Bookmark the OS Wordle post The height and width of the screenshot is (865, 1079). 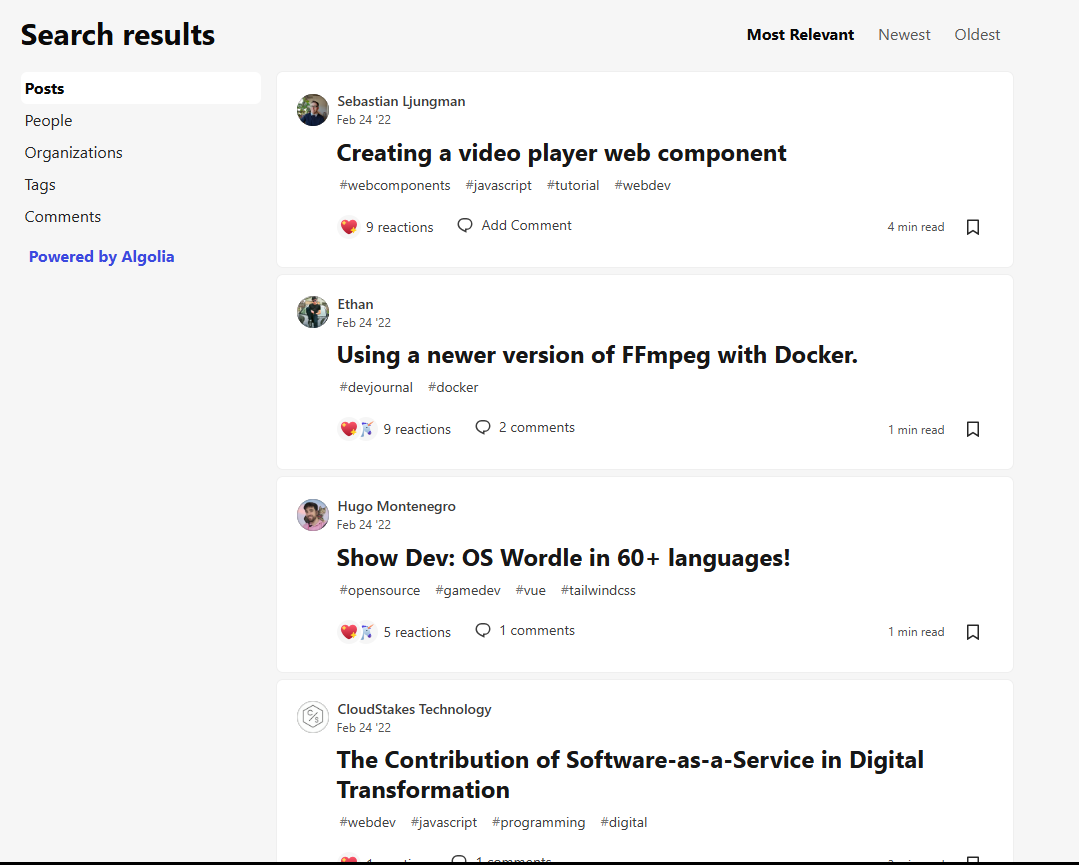pyautogui.click(x=972, y=632)
